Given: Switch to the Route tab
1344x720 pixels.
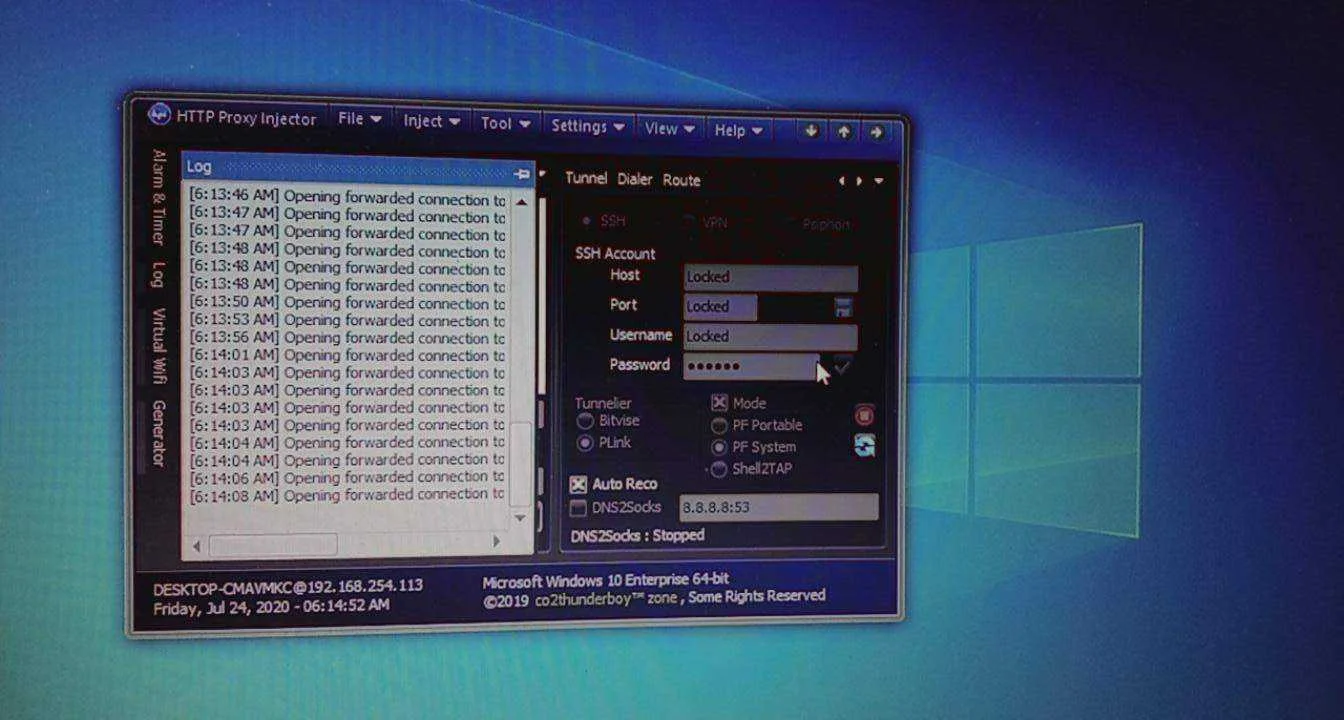Looking at the screenshot, I should point(682,180).
